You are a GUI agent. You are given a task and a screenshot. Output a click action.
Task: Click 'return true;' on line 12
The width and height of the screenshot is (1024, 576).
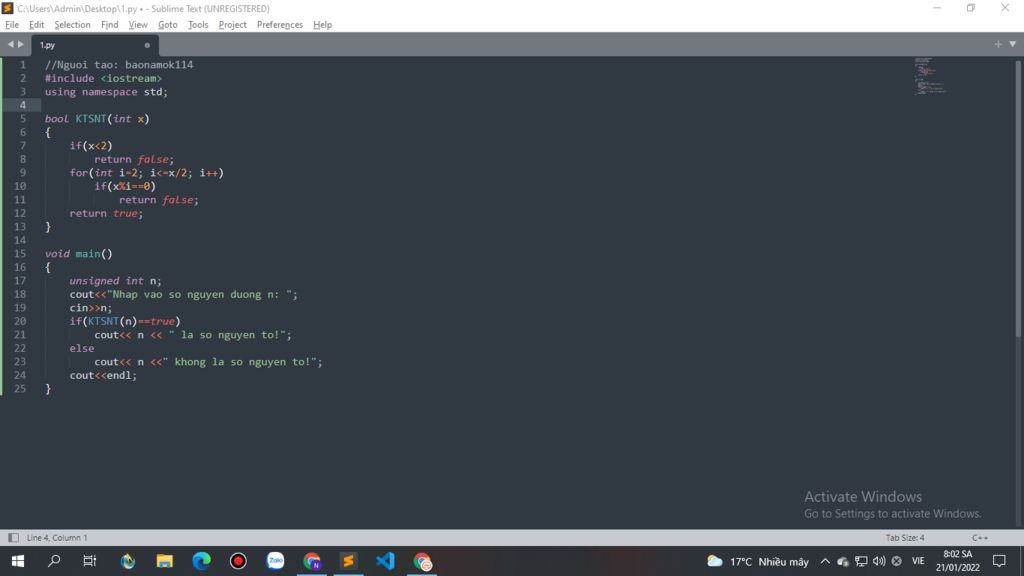point(106,214)
